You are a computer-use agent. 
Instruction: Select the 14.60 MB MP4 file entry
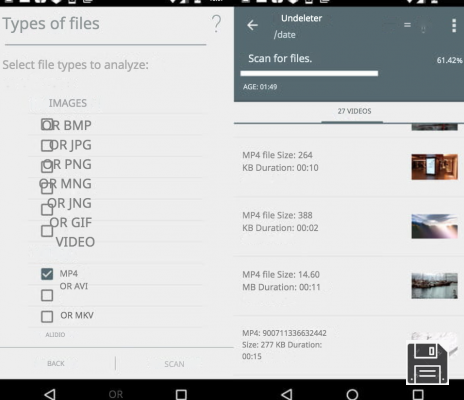click(349, 285)
